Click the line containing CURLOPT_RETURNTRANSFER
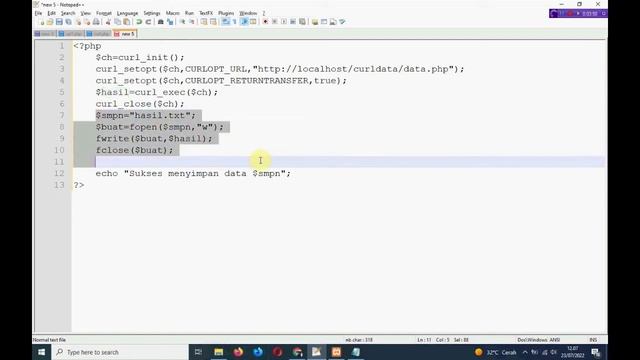Screen dimensions: 640x360 (x=221, y=81)
